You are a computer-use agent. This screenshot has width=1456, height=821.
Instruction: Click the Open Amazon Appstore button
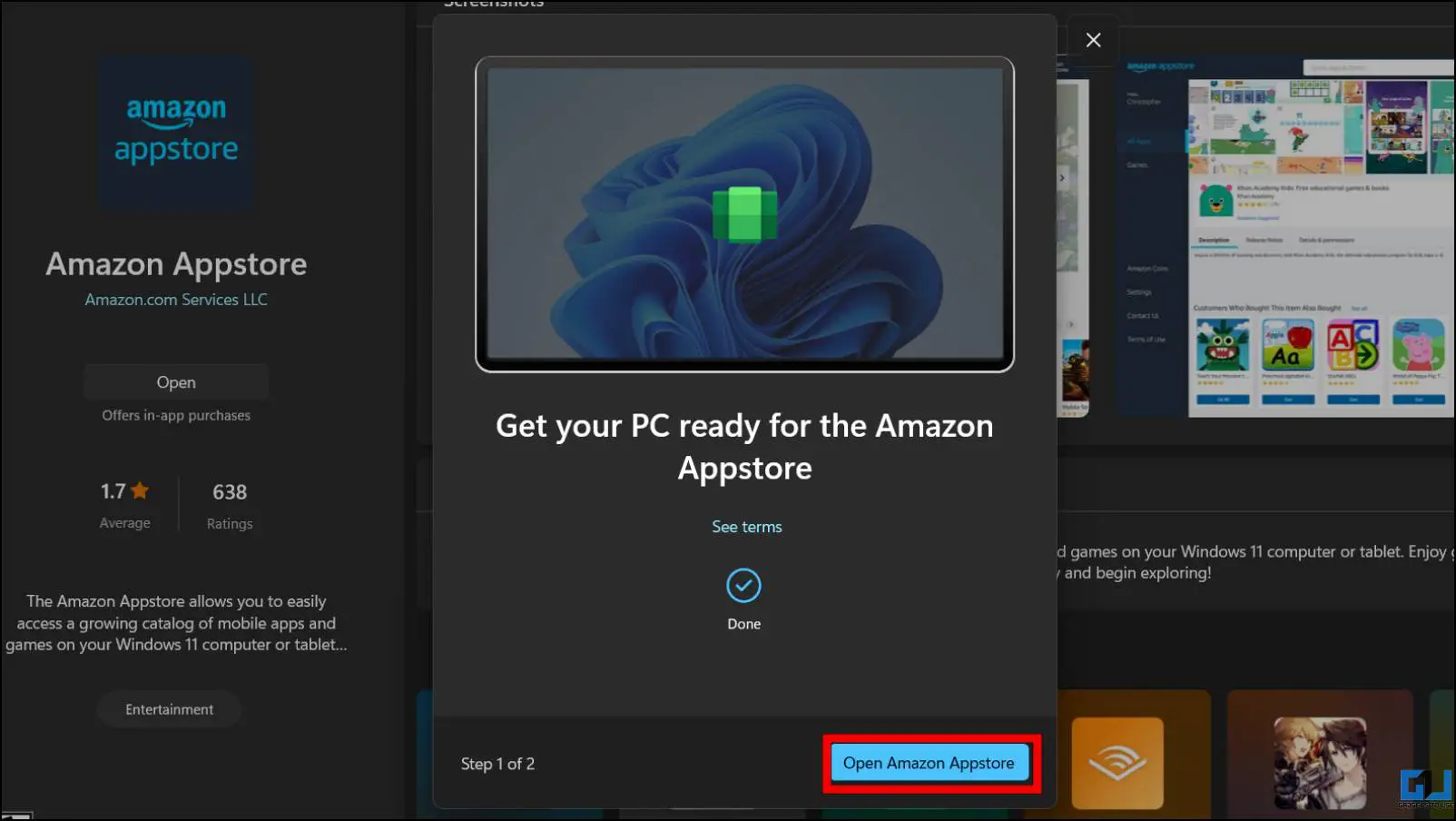point(930,763)
